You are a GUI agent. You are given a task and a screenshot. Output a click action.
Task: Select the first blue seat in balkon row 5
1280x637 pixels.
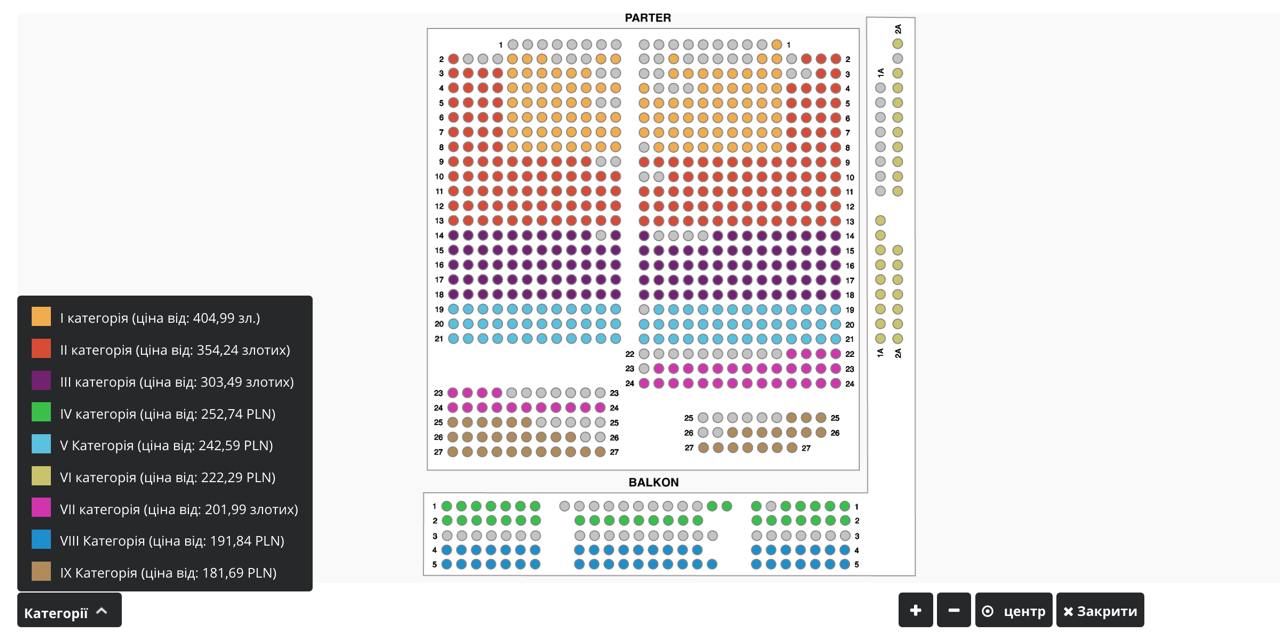coord(447,564)
